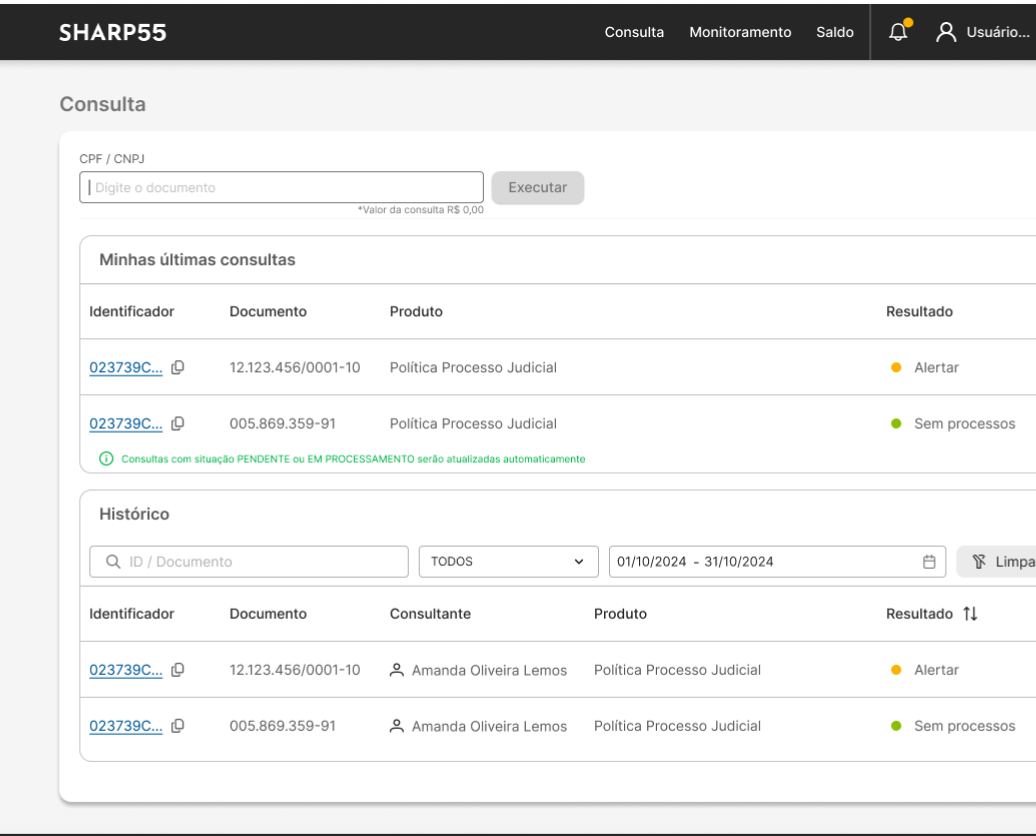The height and width of the screenshot is (836, 1036).
Task: Click Amanda Oliveira Lemos in the 005.869.359-91 row
Action: [x=489, y=726]
